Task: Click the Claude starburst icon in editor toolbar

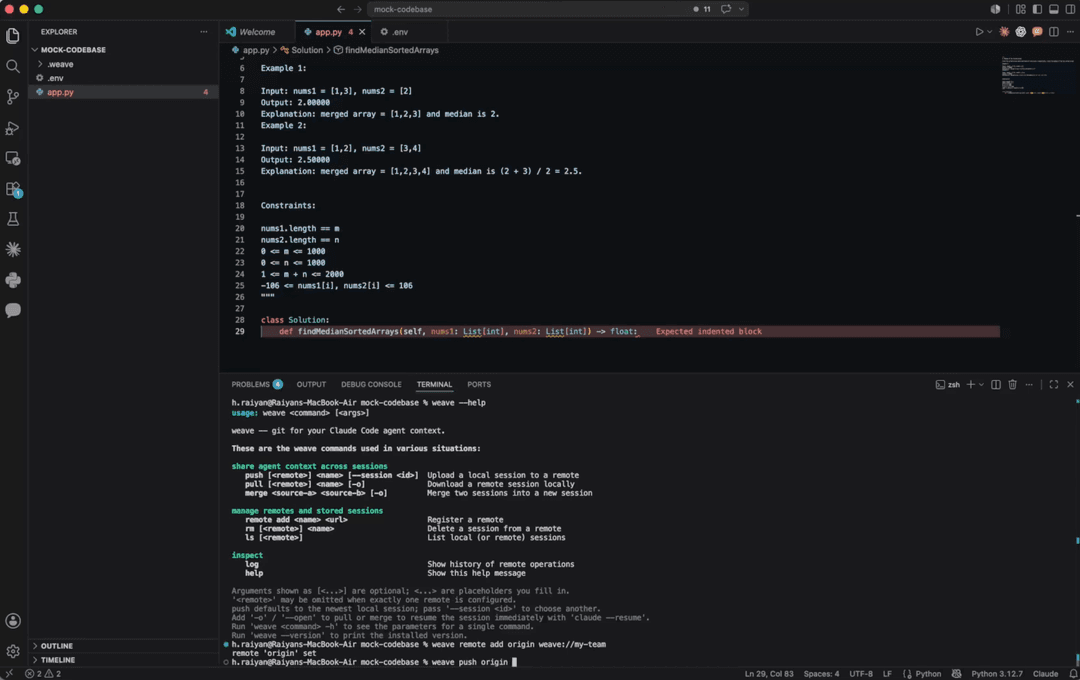Action: pyautogui.click(x=1004, y=32)
